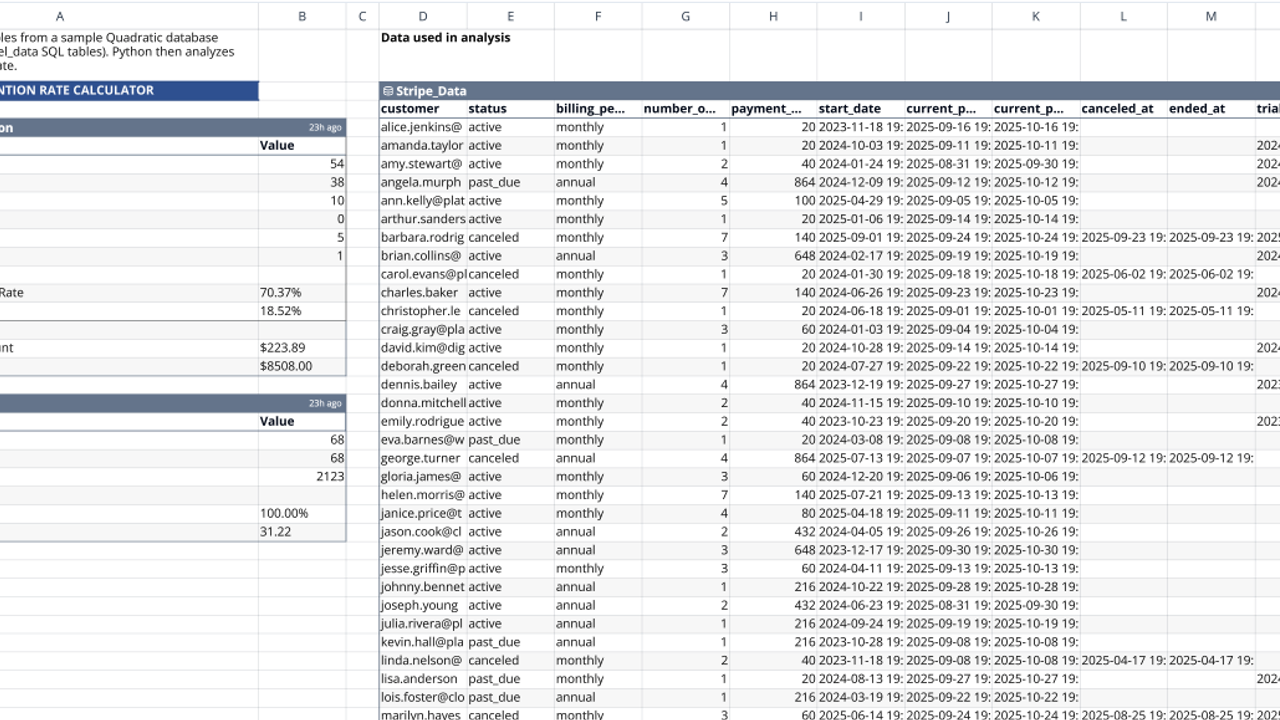
Task: Select column H header
Action: (773, 16)
